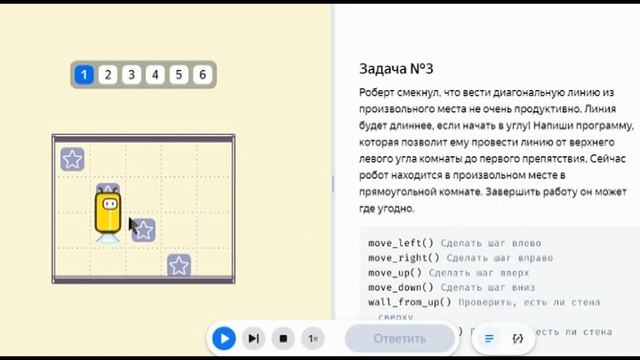This screenshot has width=640, height=360.
Task: Select test level 2
Action: pyautogui.click(x=108, y=75)
